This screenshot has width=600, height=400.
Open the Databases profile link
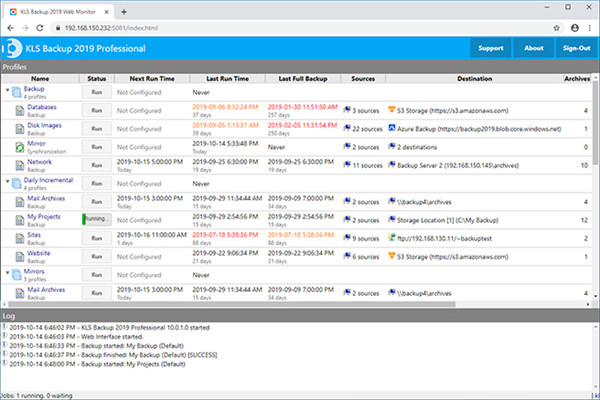[42, 107]
